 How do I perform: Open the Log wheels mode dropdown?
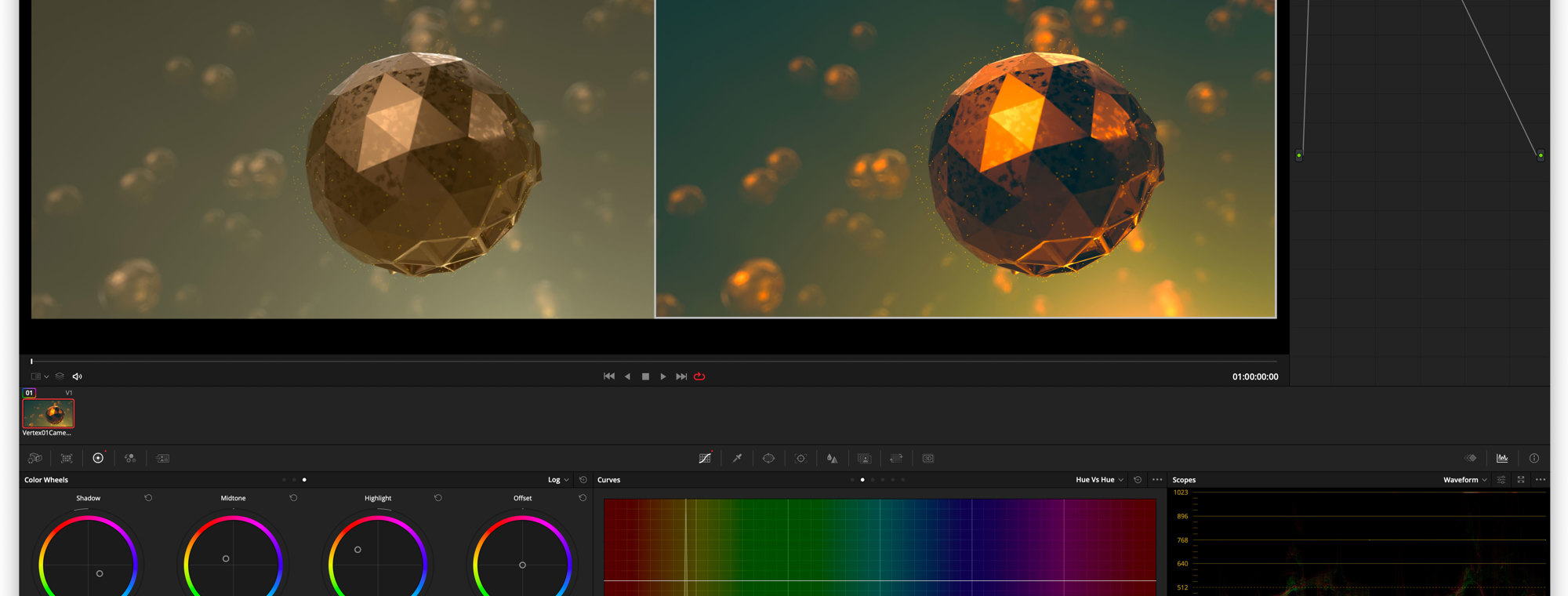coord(558,480)
